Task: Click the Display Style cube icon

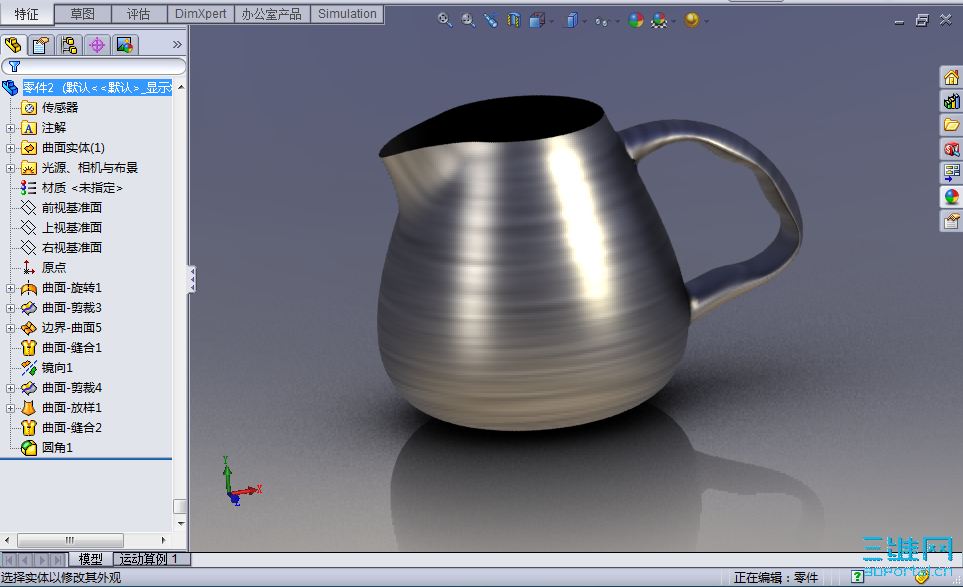Action: pyautogui.click(x=571, y=20)
